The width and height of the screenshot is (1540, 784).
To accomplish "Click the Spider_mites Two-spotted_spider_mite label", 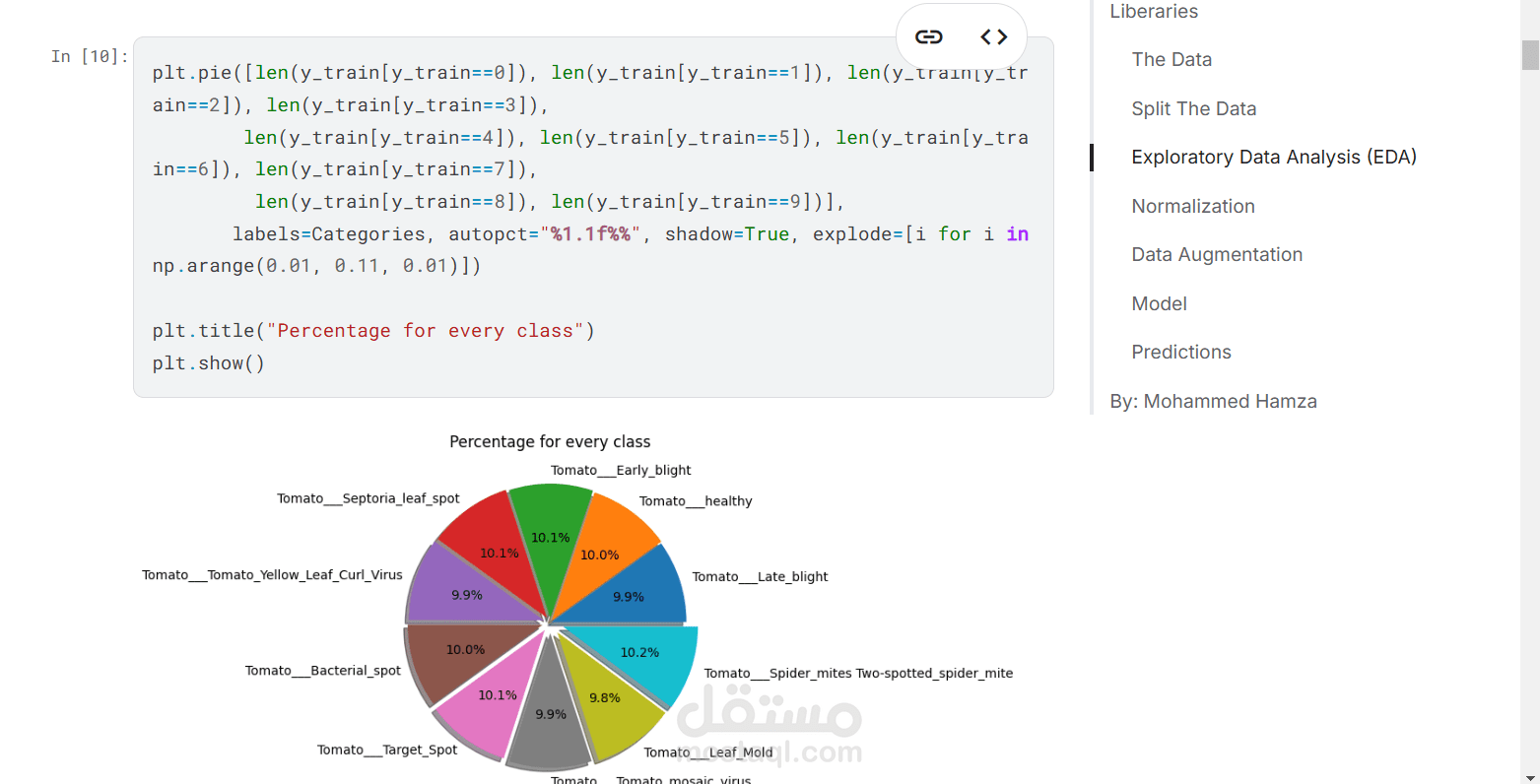I will click(x=858, y=674).
